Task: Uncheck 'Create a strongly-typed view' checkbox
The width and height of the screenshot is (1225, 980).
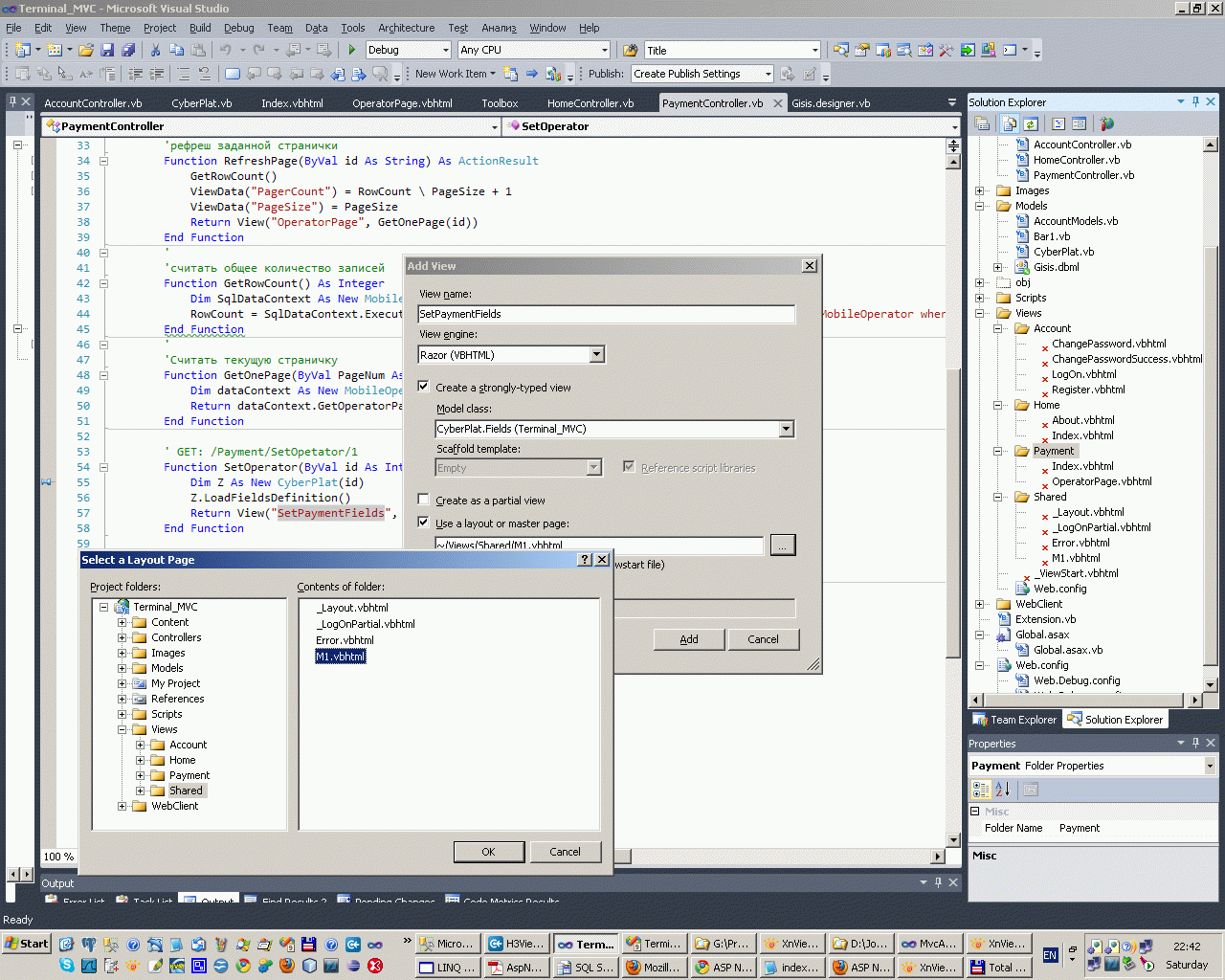Action: pyautogui.click(x=424, y=387)
